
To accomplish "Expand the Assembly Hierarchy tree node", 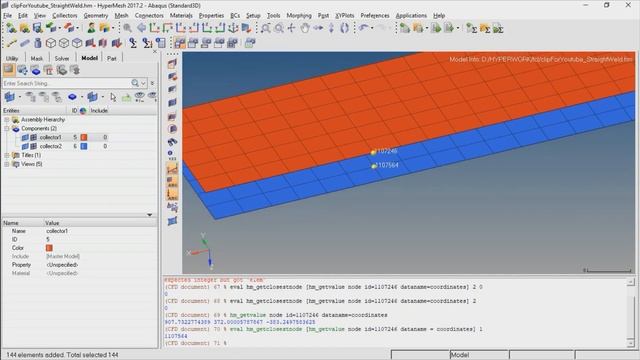I will tap(7, 120).
